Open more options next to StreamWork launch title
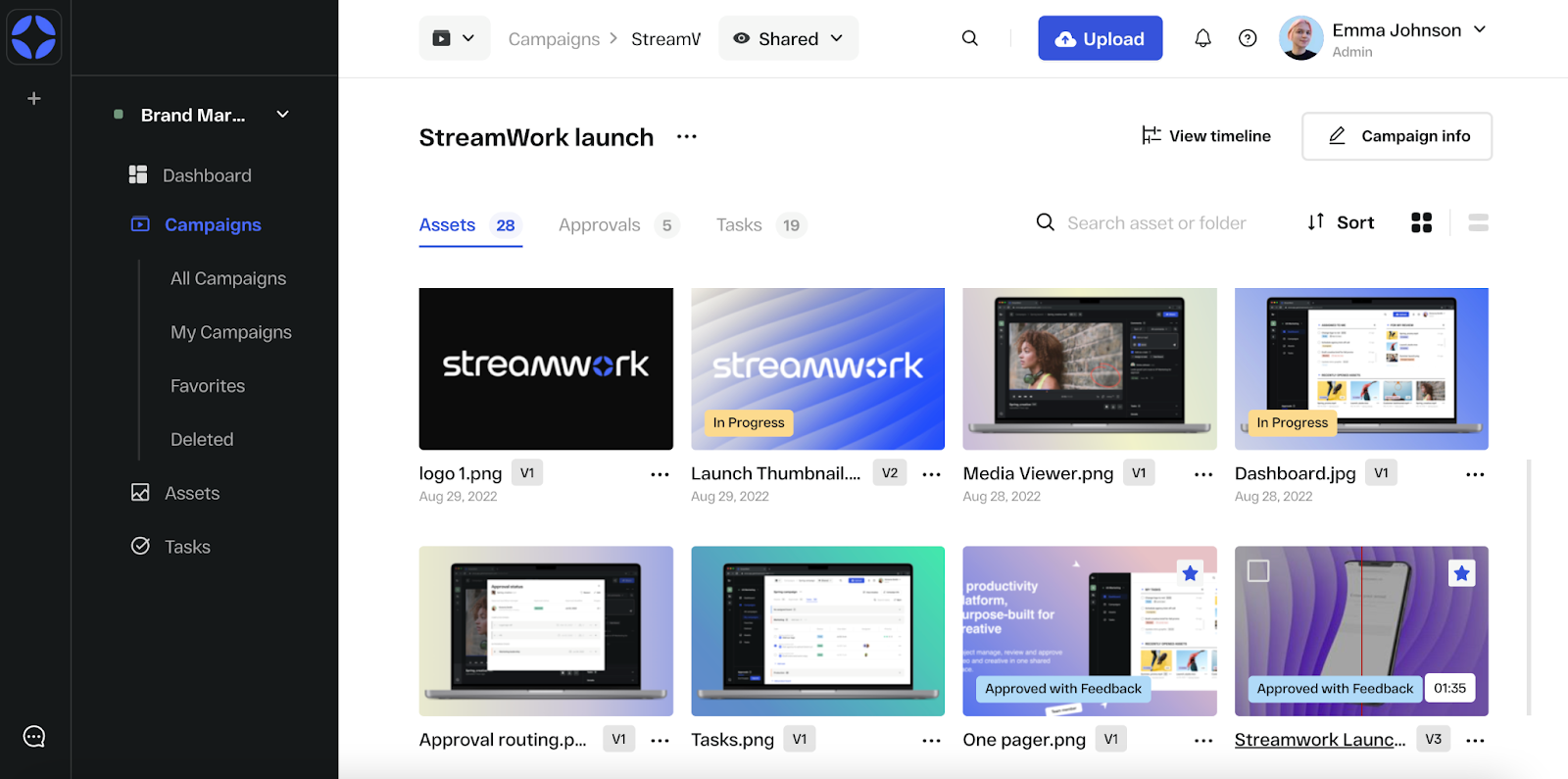 click(x=687, y=136)
